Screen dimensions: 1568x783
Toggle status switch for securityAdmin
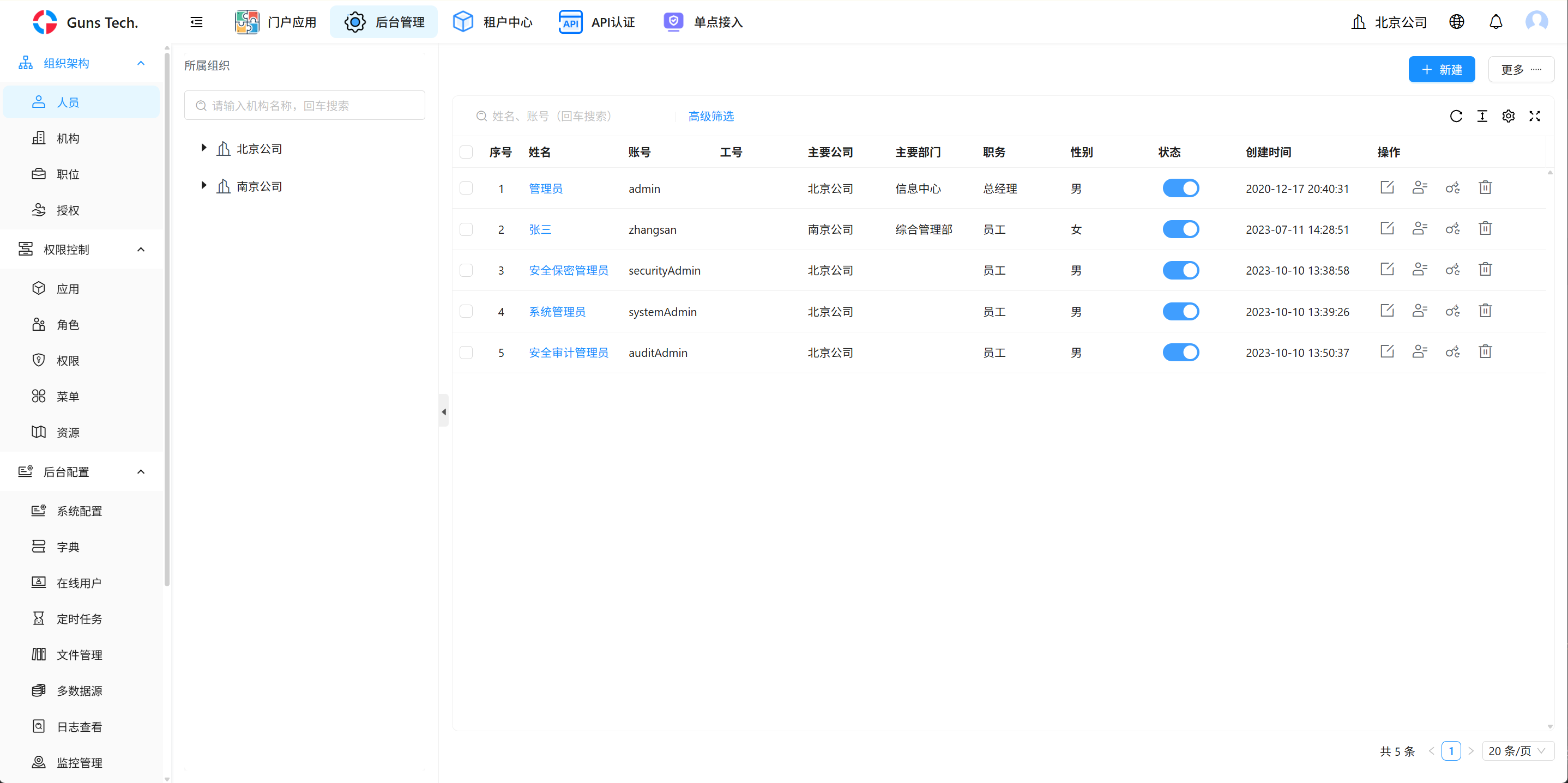1181,270
